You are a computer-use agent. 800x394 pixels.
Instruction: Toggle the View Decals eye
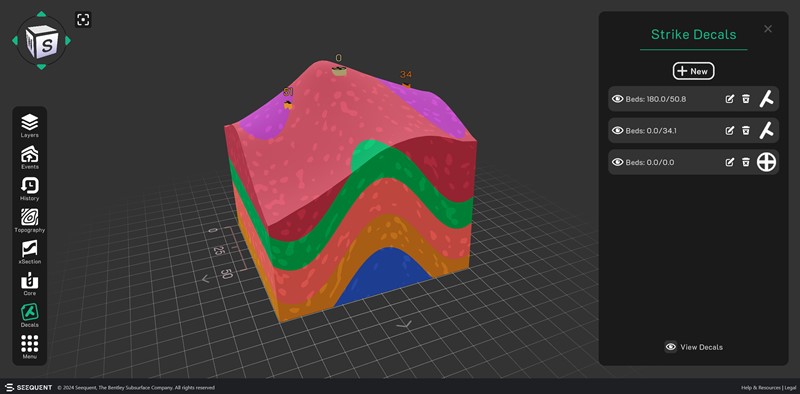click(671, 347)
